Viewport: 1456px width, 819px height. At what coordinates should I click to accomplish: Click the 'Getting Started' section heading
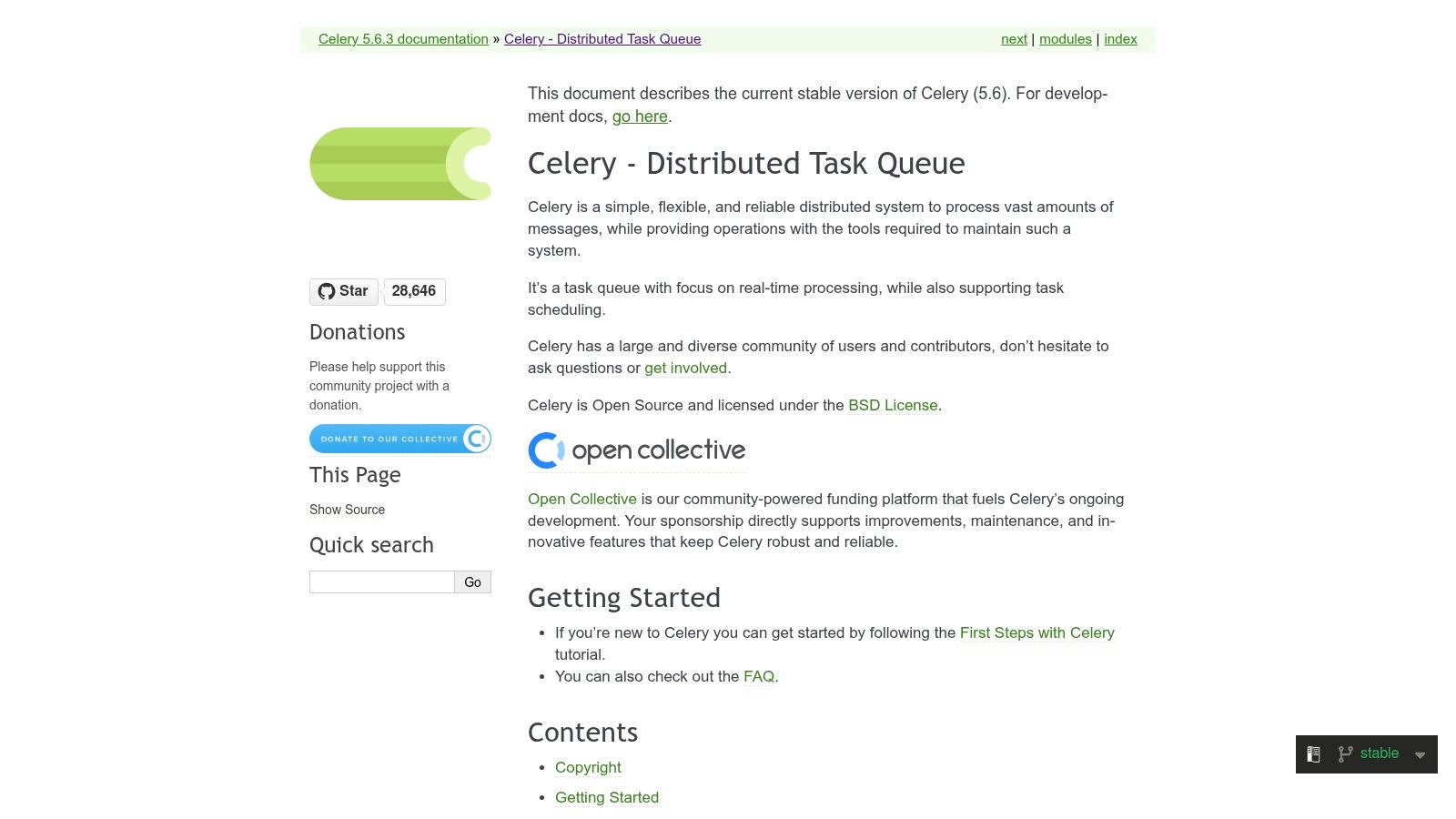pos(624,598)
